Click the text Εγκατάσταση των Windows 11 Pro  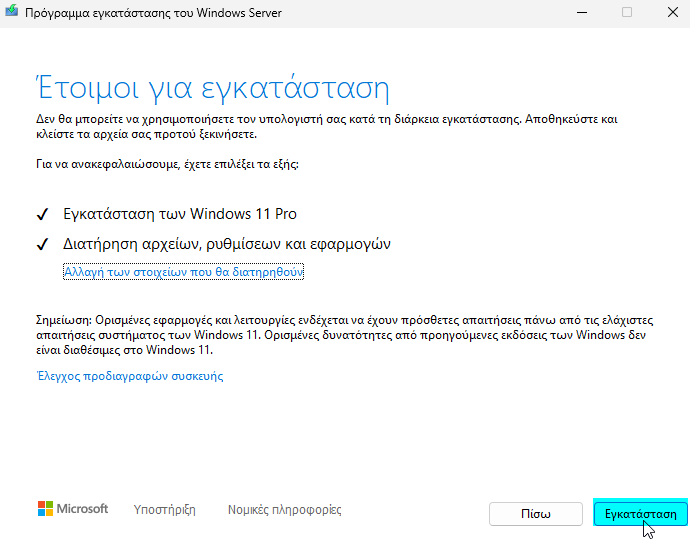(180, 214)
